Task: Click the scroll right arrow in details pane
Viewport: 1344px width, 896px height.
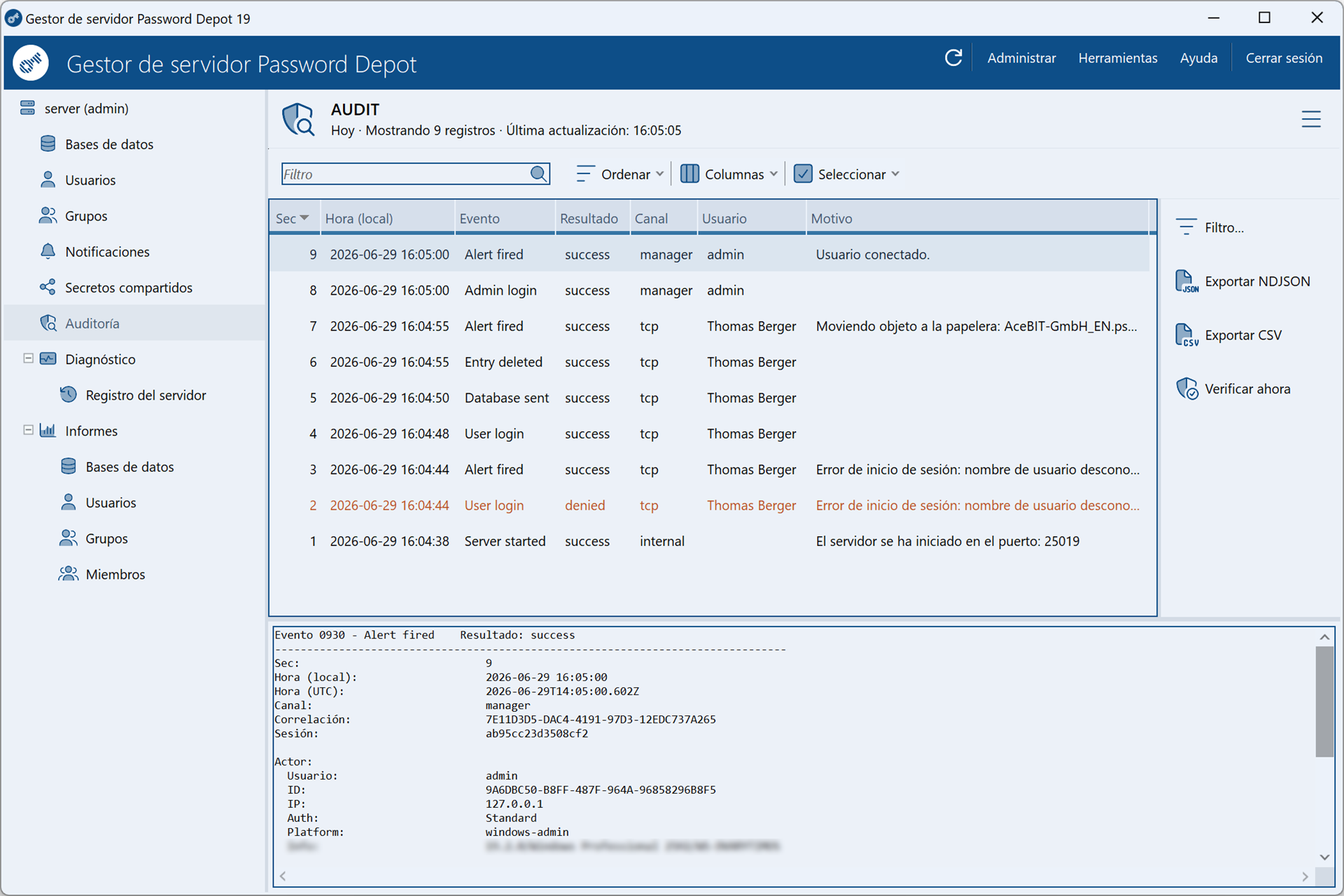Action: pyautogui.click(x=1305, y=876)
